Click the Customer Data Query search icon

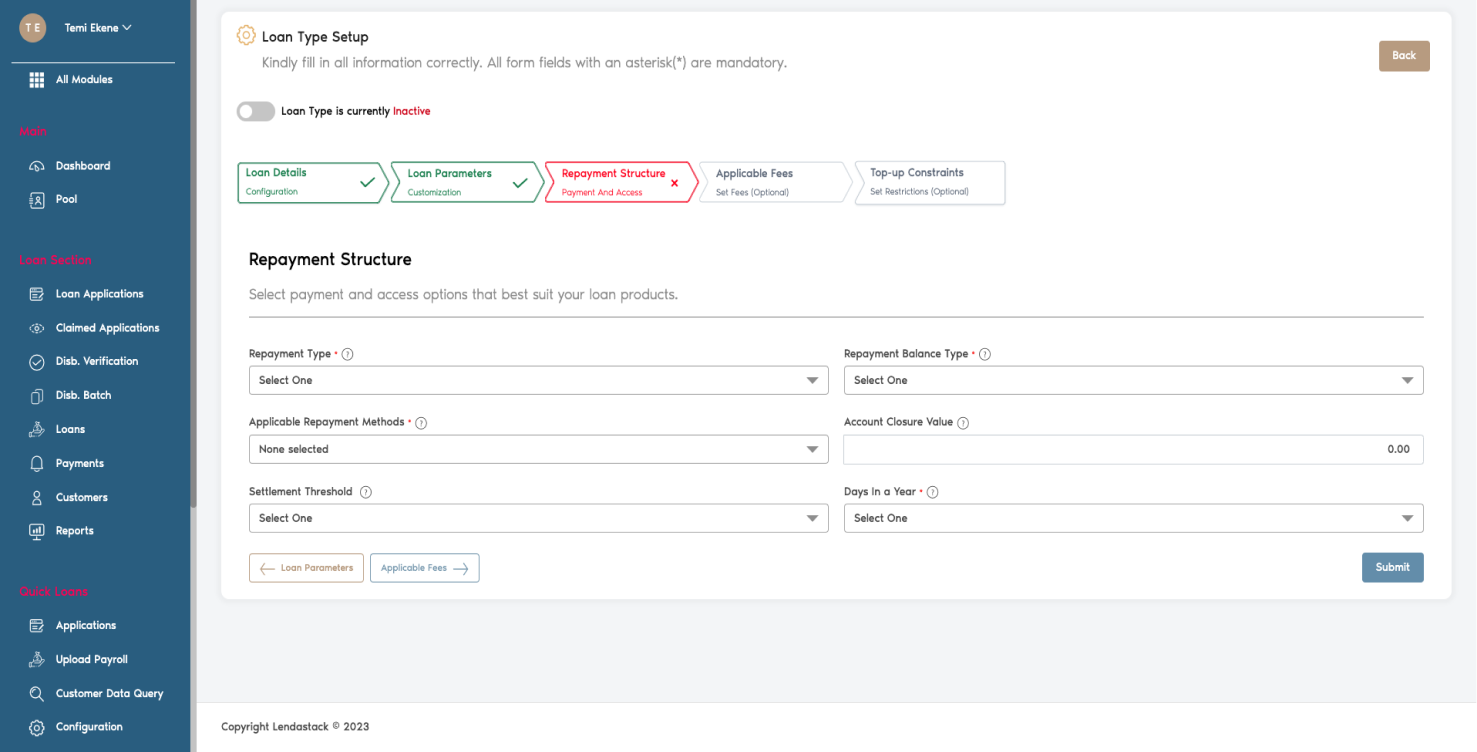point(36,693)
